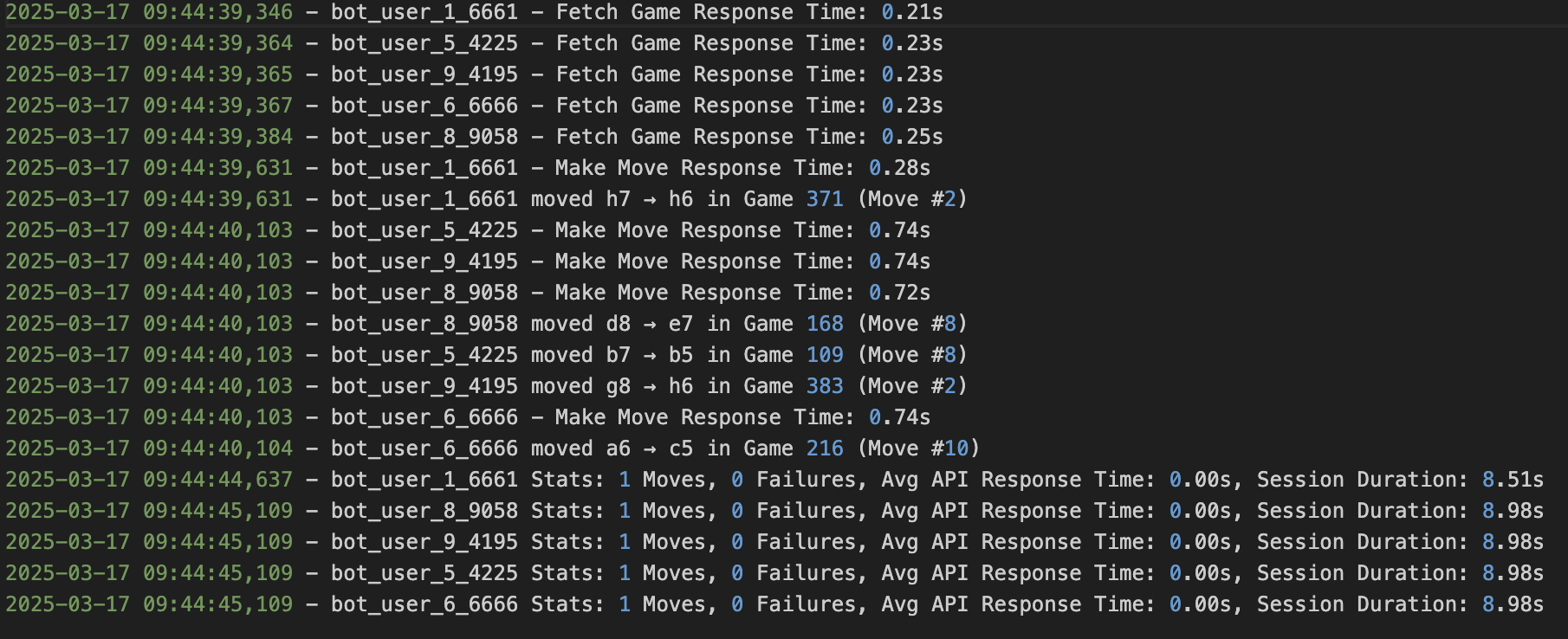
Task: Select the bot_user_6_6666 Stats line
Action: point(775,604)
